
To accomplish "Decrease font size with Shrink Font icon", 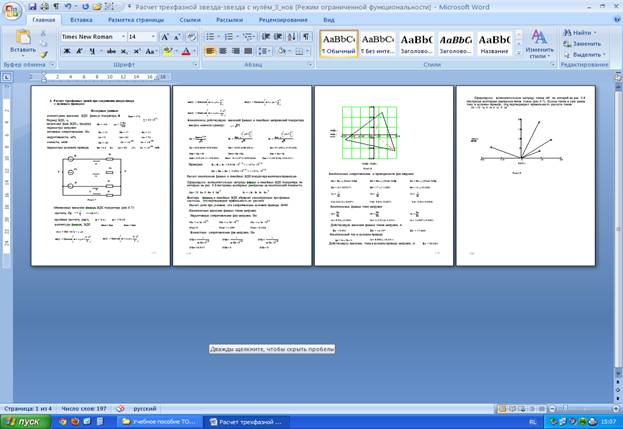I will (177, 37).
